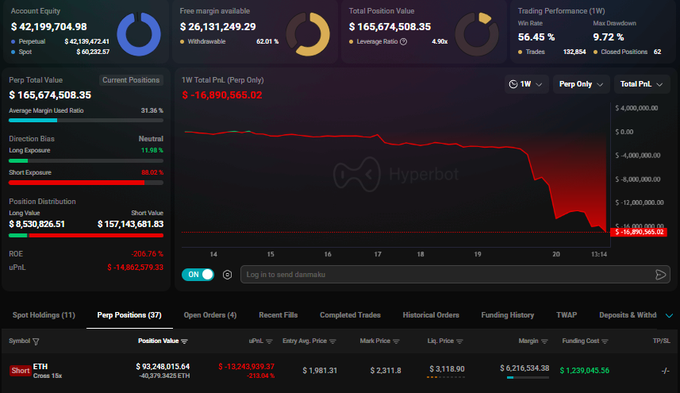This screenshot has height=393, width=680.
Task: Open the Deposits & Withd tab
Action: point(628,315)
